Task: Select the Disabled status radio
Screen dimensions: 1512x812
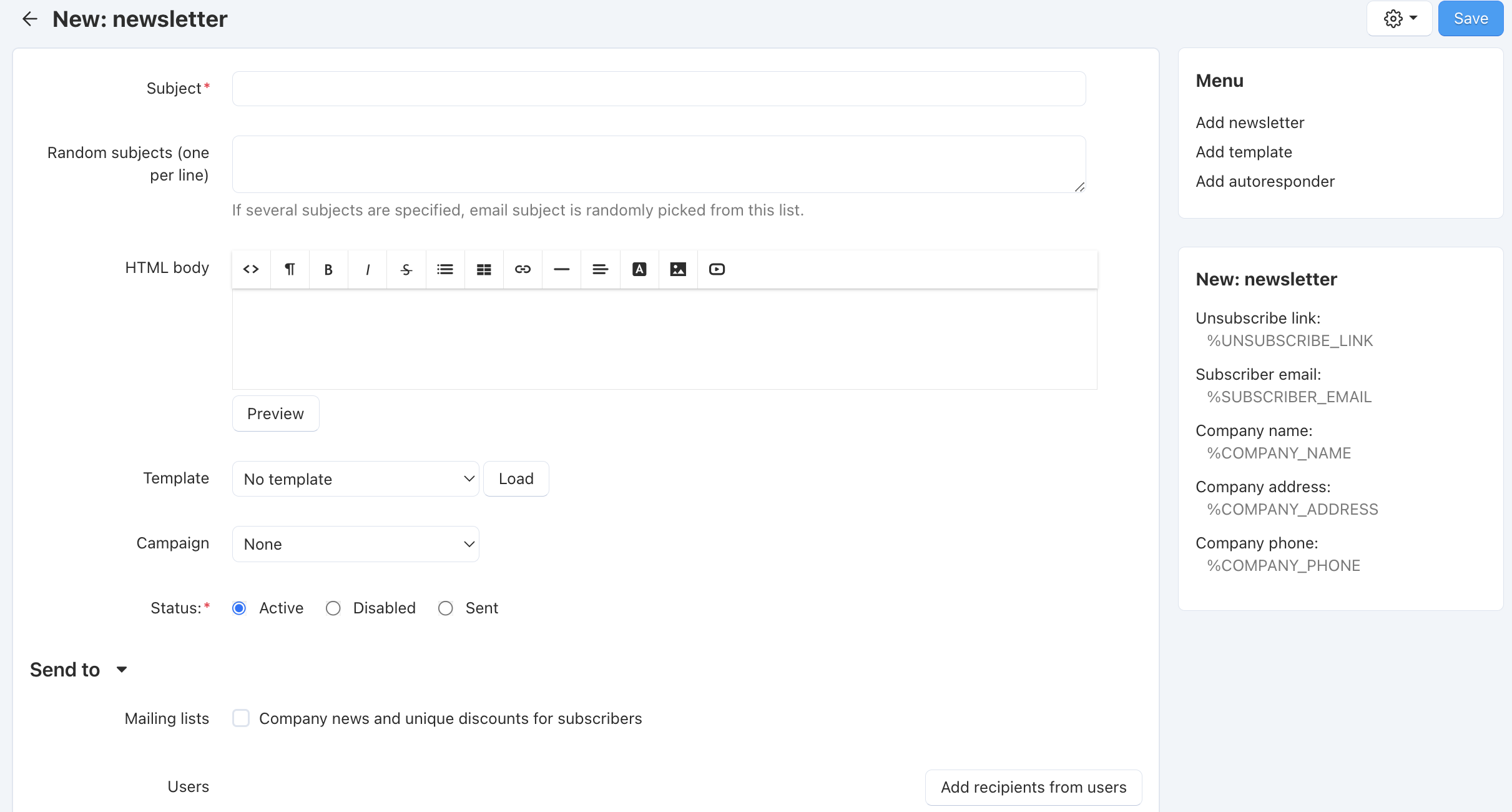Action: point(333,608)
